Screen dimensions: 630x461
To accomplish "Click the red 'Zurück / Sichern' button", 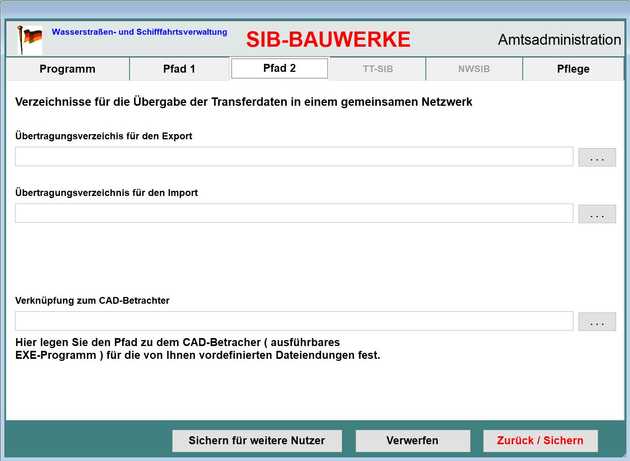I will (x=540, y=441).
